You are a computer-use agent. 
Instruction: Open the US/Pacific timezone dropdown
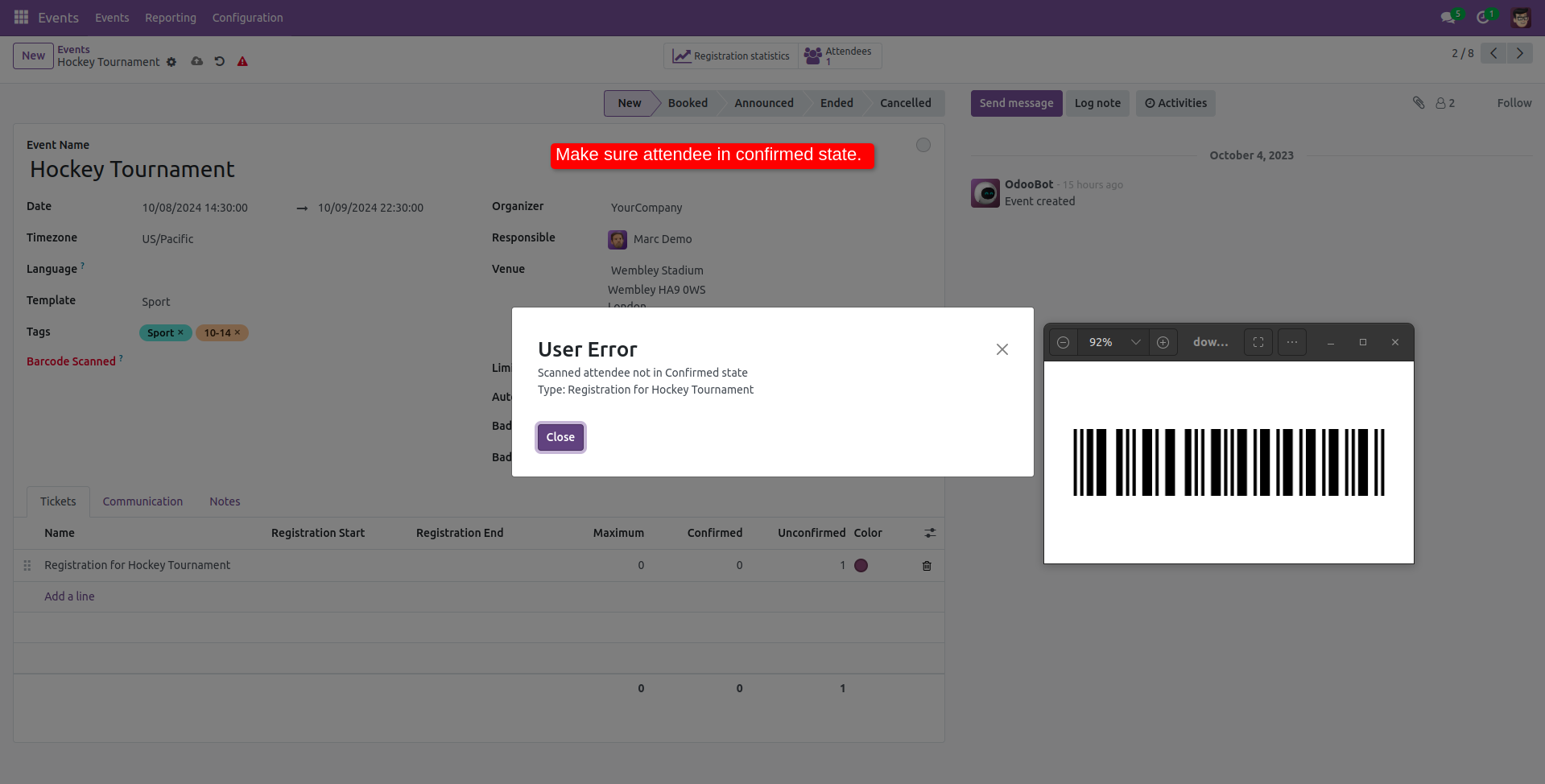167,239
